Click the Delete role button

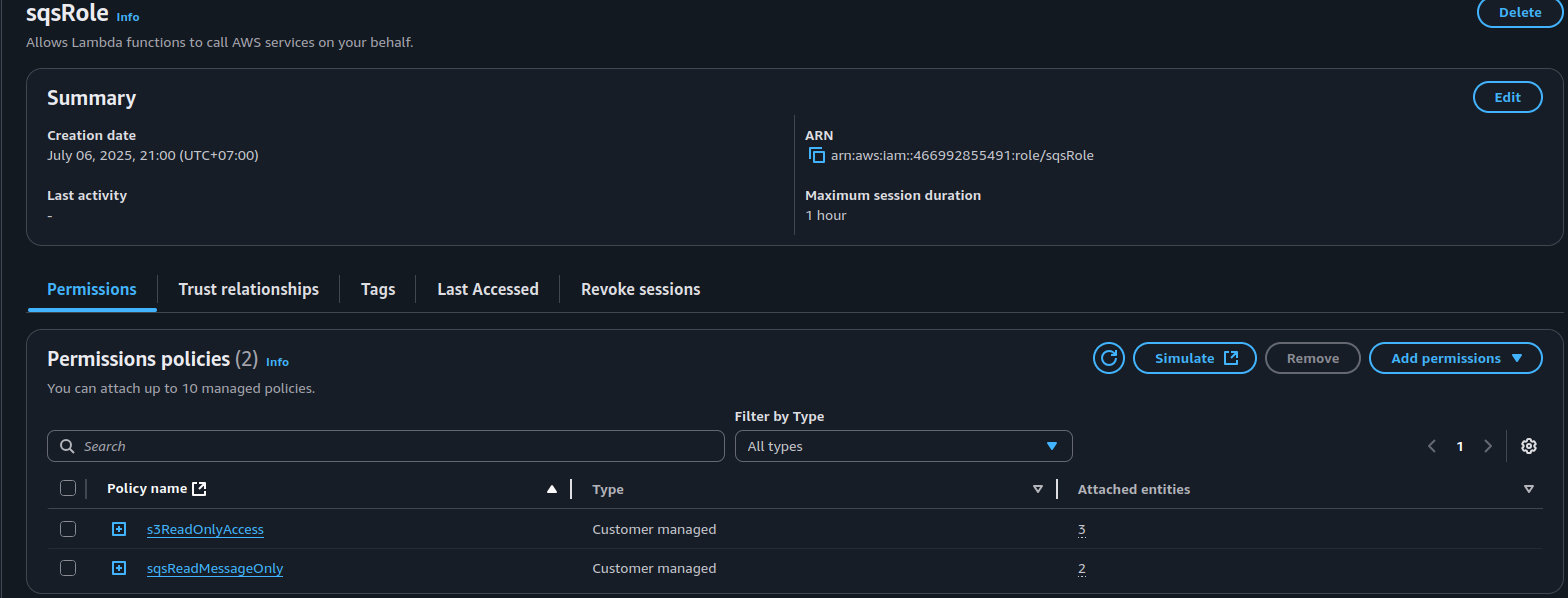click(x=1519, y=13)
